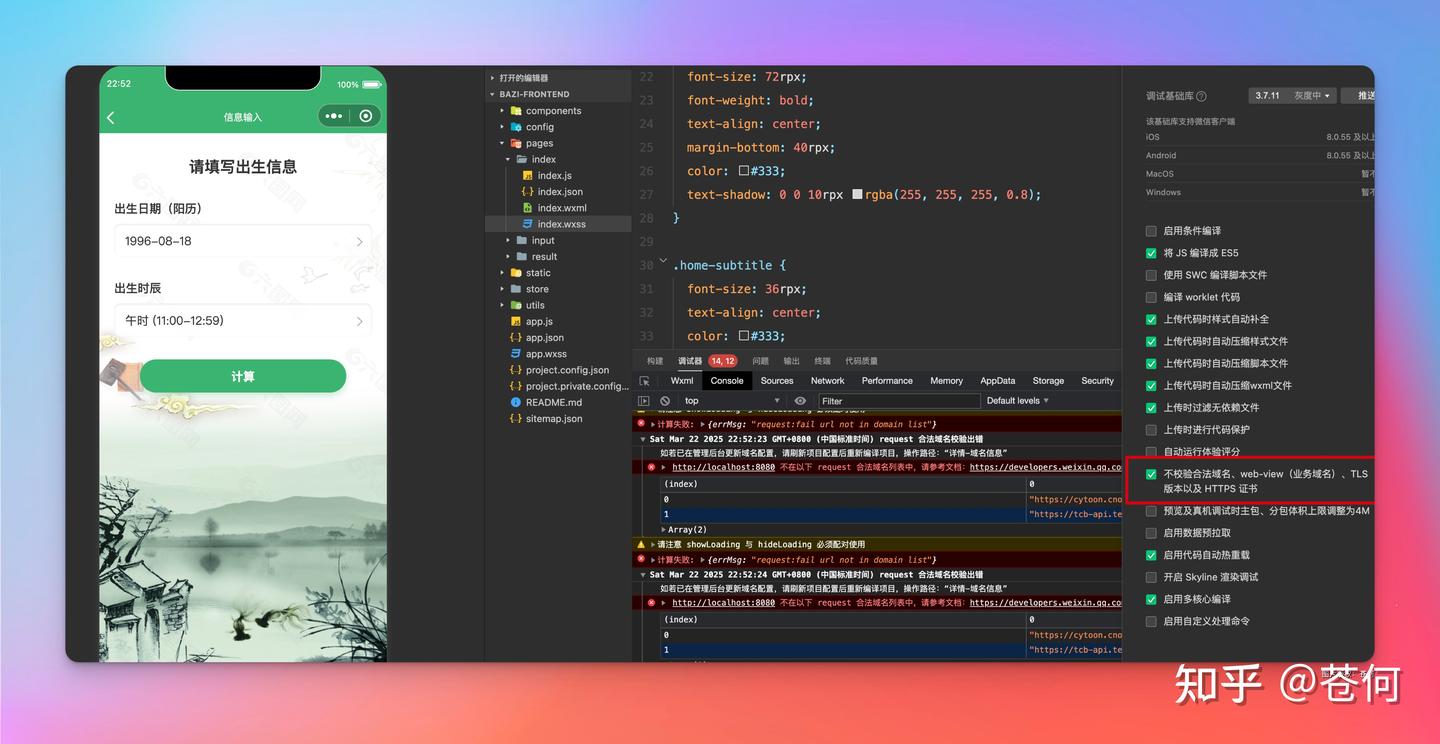This screenshot has height=744, width=1440.
Task: Open the Default levels dropdown
Action: click(1017, 401)
